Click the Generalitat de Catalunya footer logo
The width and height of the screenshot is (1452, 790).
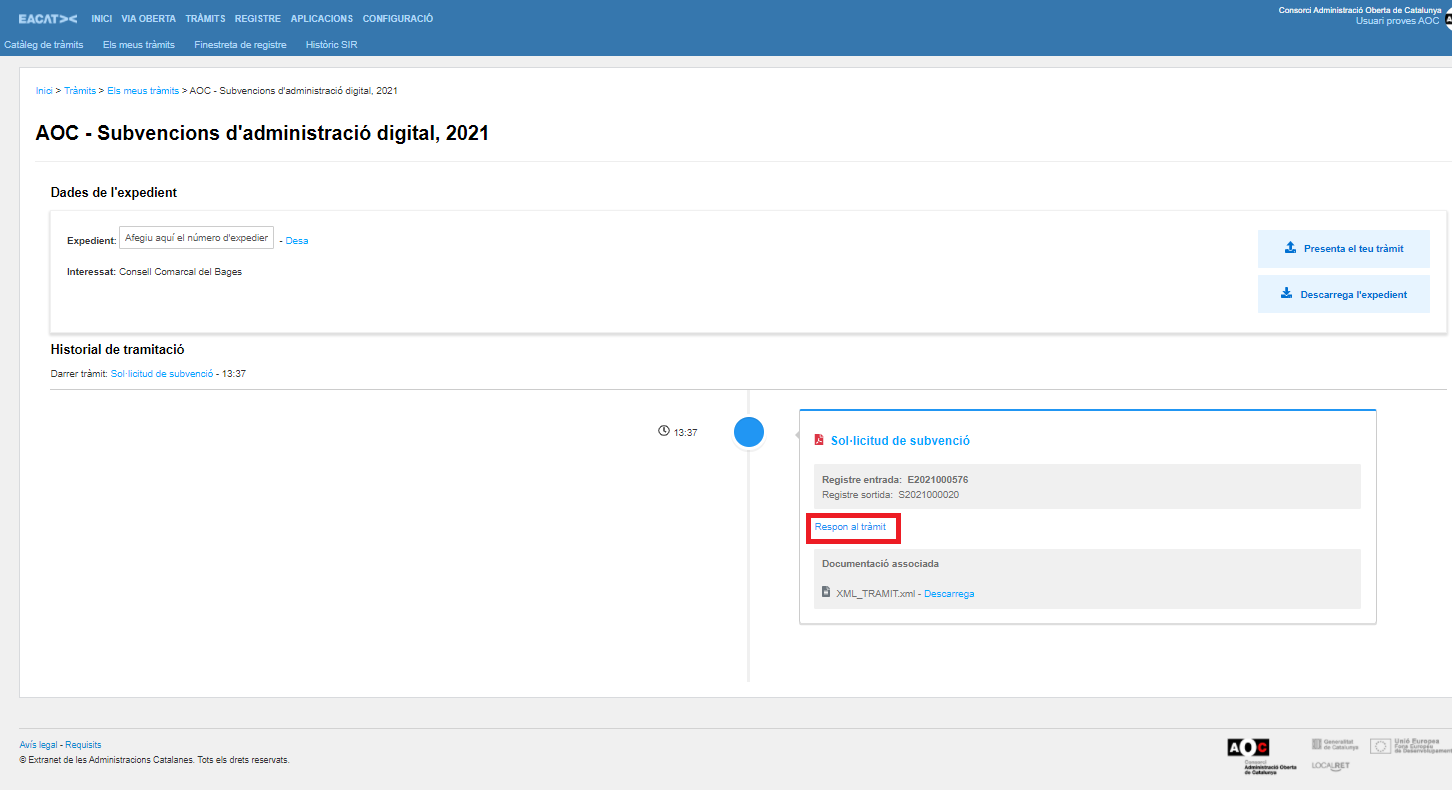click(x=1335, y=745)
